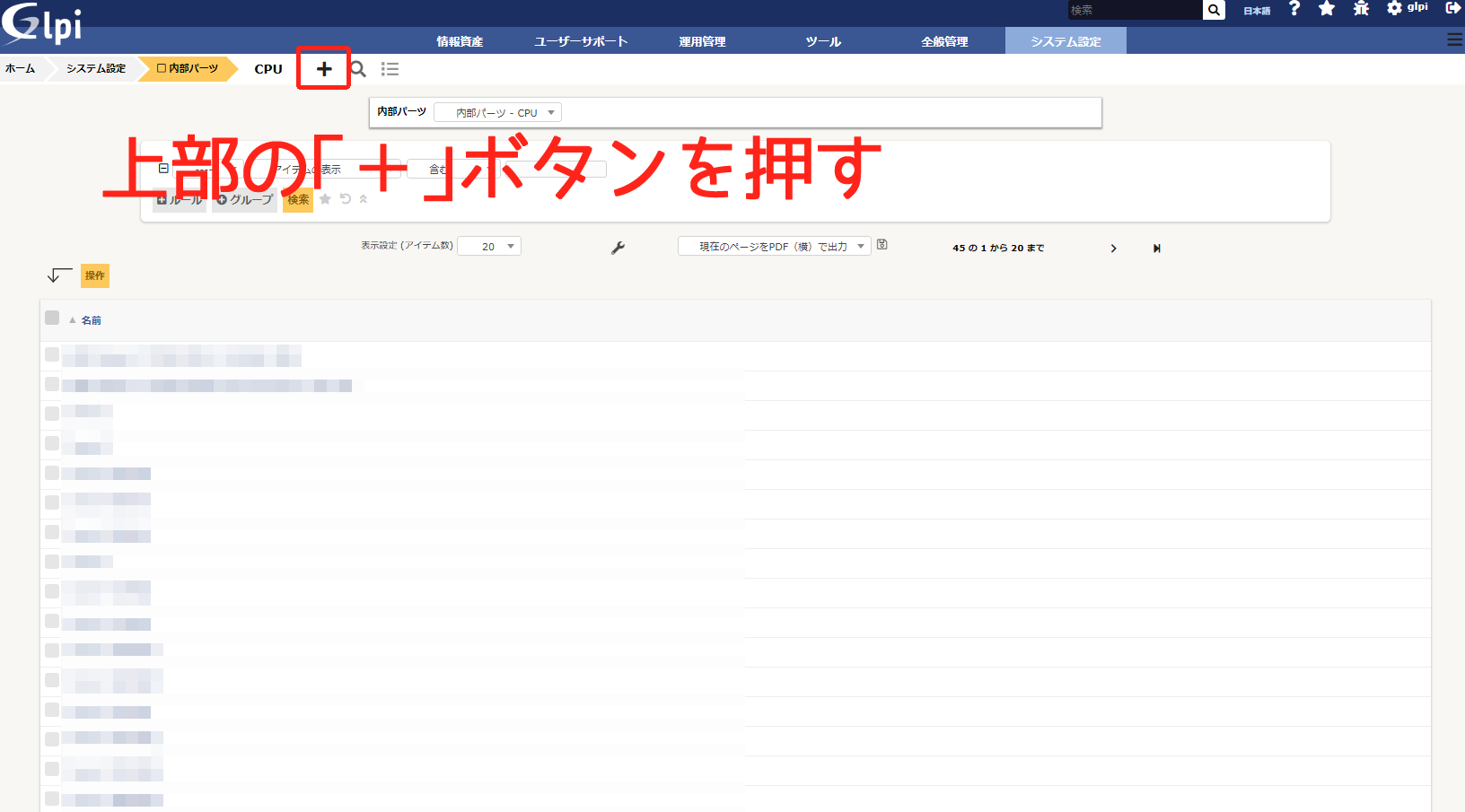
Task: Expand the 現在のページをPDF export format dropdown
Action: [774, 246]
